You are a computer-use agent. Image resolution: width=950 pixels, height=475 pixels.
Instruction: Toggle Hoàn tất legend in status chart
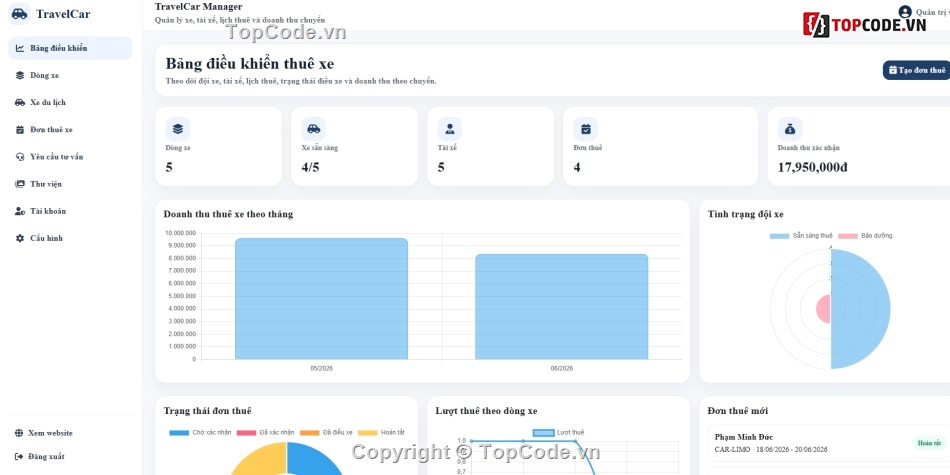point(381,433)
